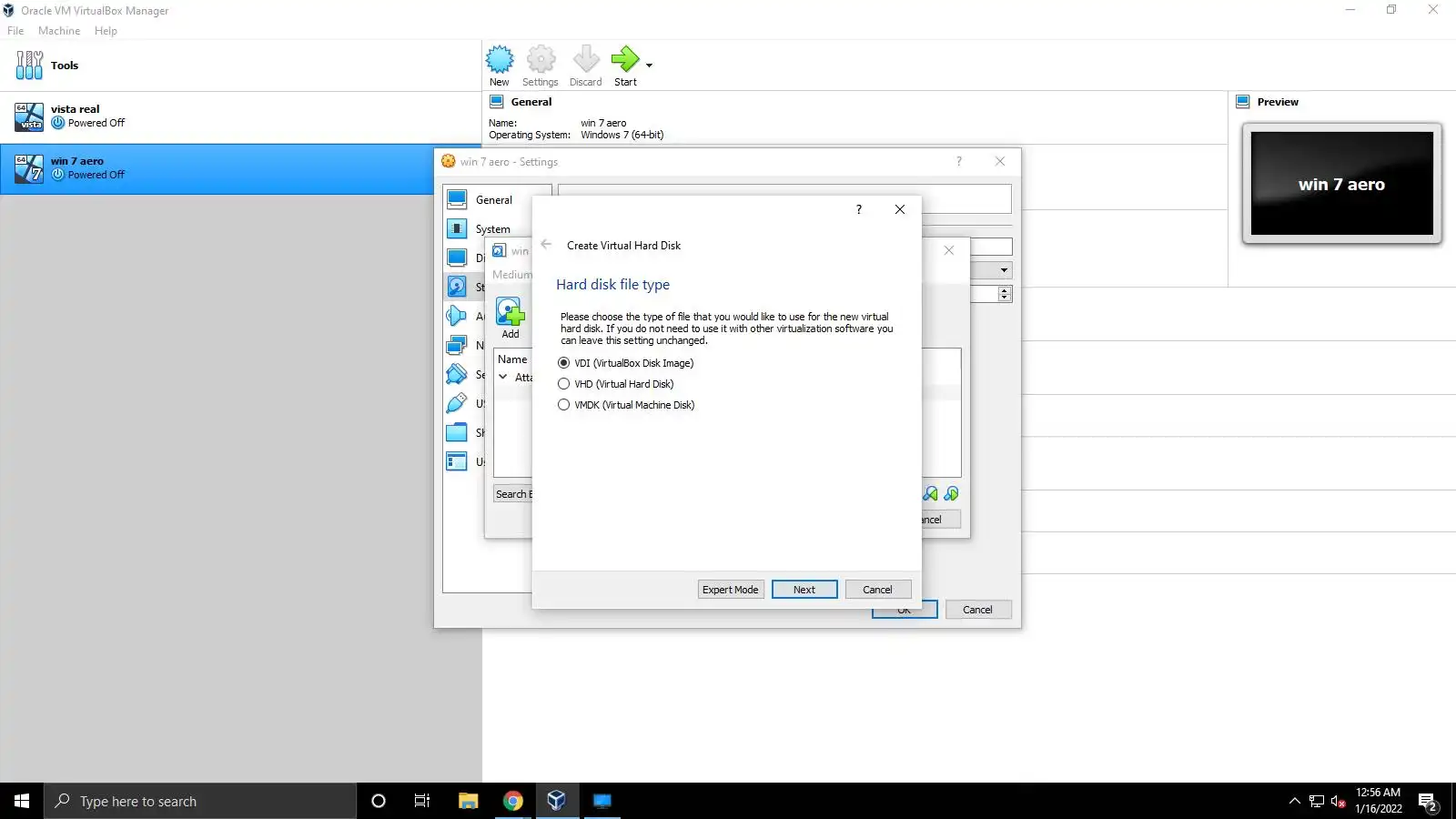Screen dimensions: 1456x819
Task: Click the find next match search icon
Action: click(951, 493)
